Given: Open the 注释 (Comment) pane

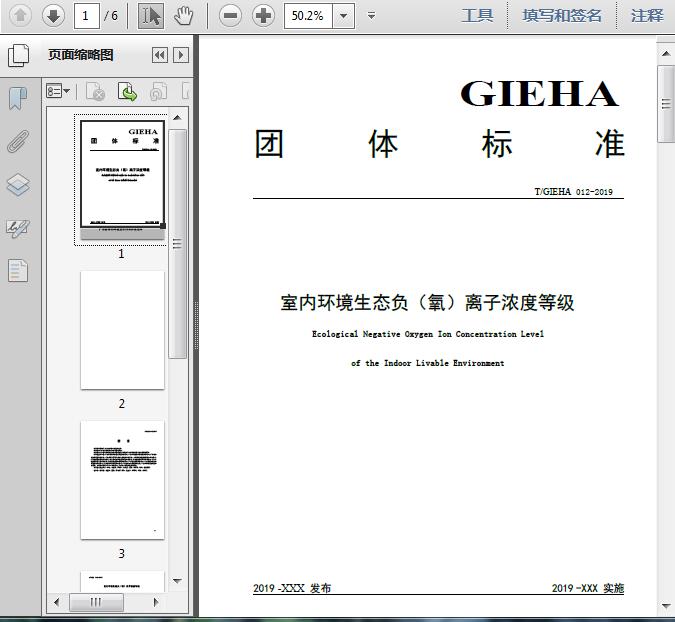Looking at the screenshot, I should pyautogui.click(x=647, y=15).
